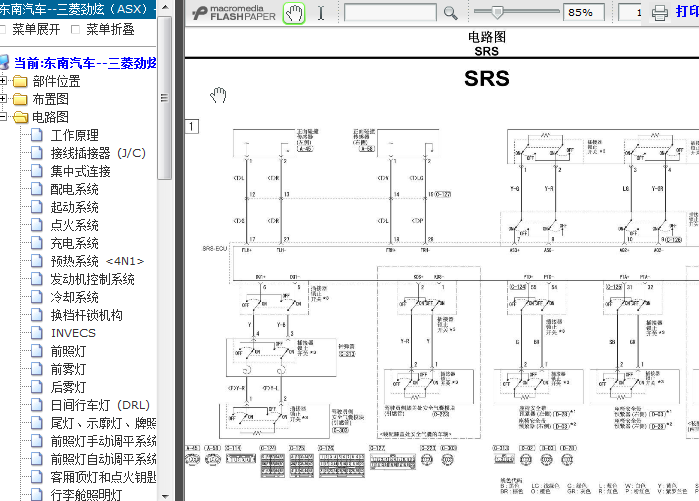Click the Macromedia FlashPaper logo

click(234, 13)
